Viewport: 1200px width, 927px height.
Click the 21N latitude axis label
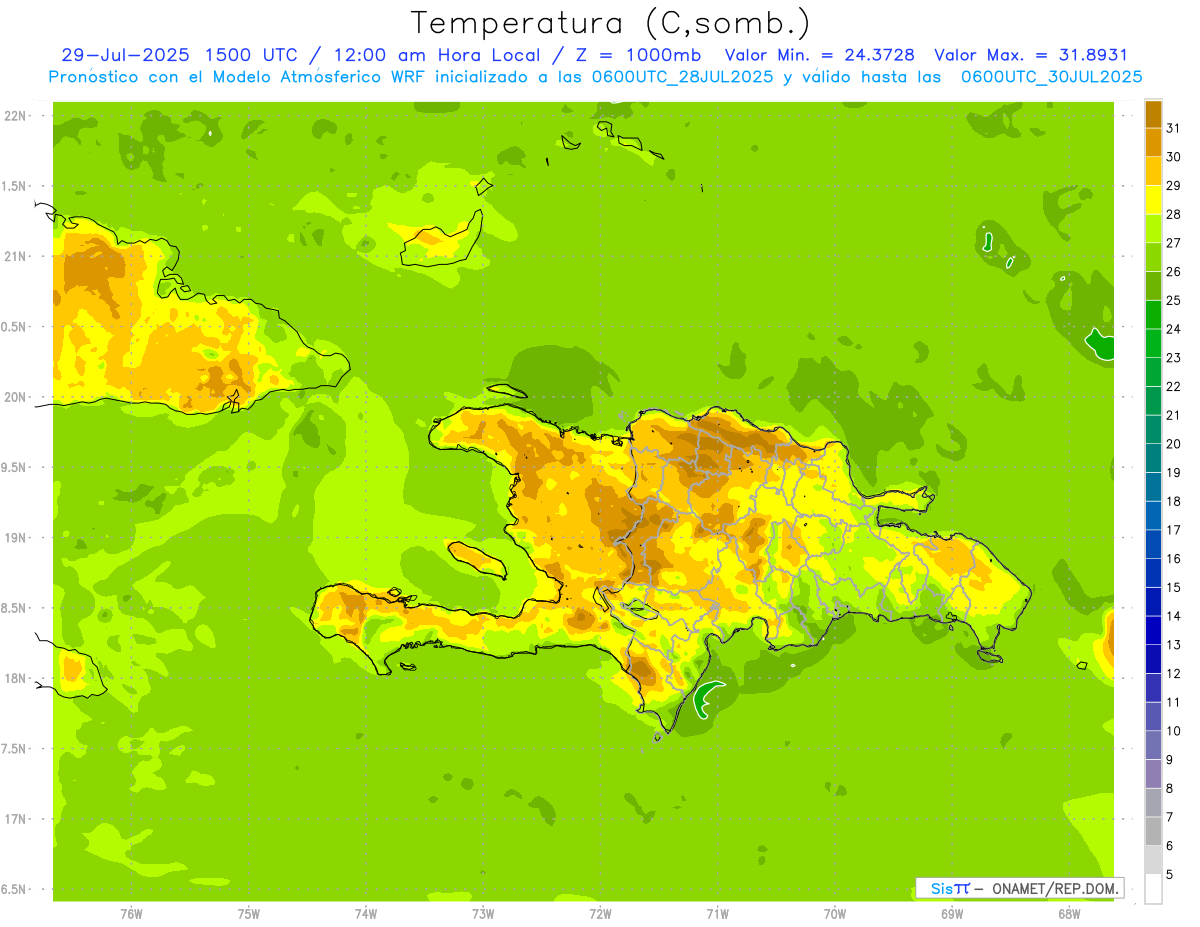click(x=17, y=256)
